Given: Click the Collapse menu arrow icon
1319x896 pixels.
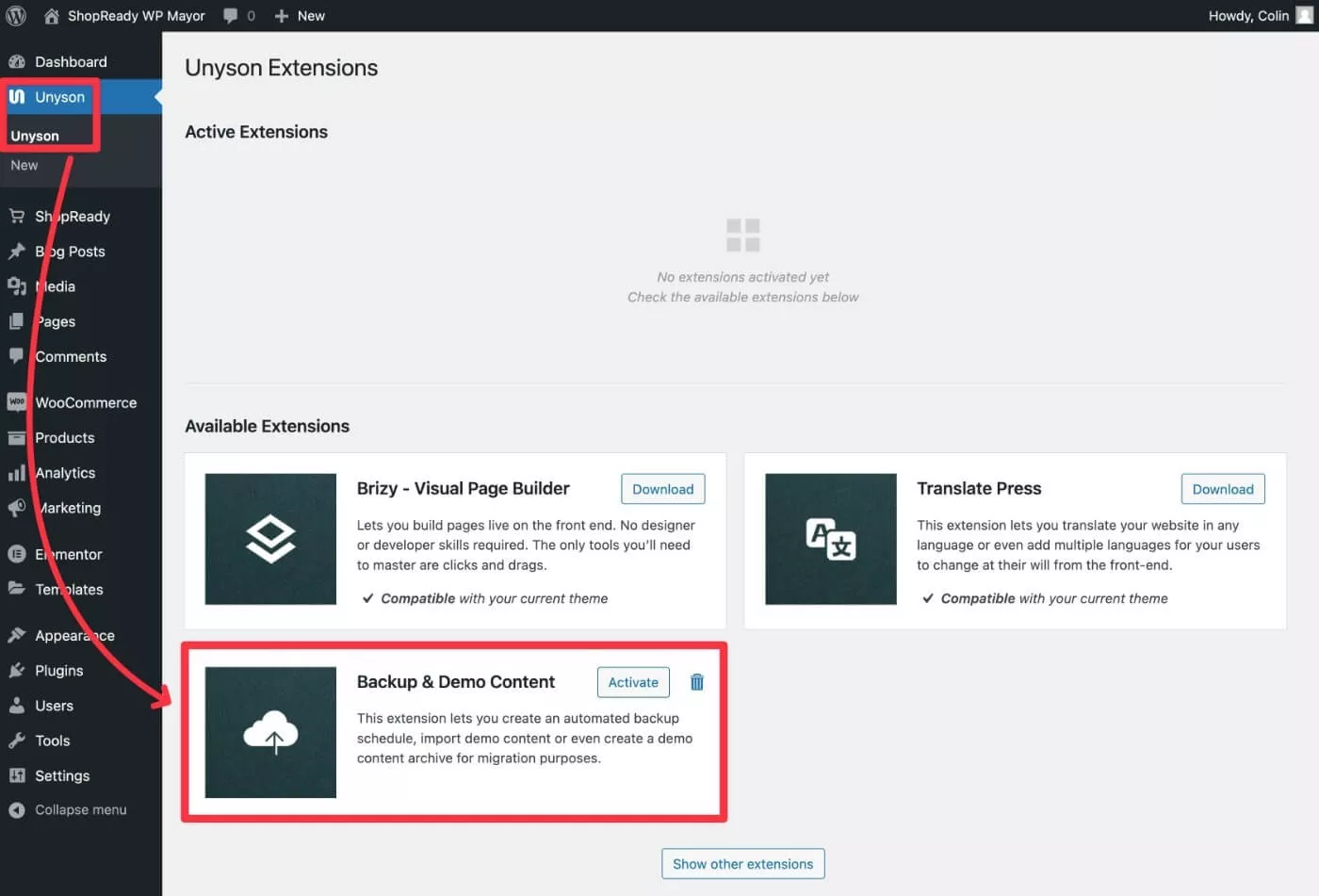Looking at the screenshot, I should [x=17, y=810].
